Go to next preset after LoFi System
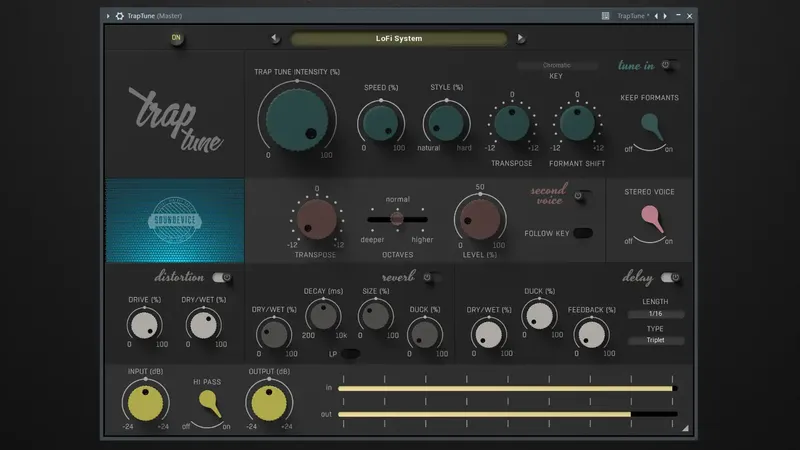Image resolution: width=800 pixels, height=450 pixels. pyautogui.click(x=520, y=38)
